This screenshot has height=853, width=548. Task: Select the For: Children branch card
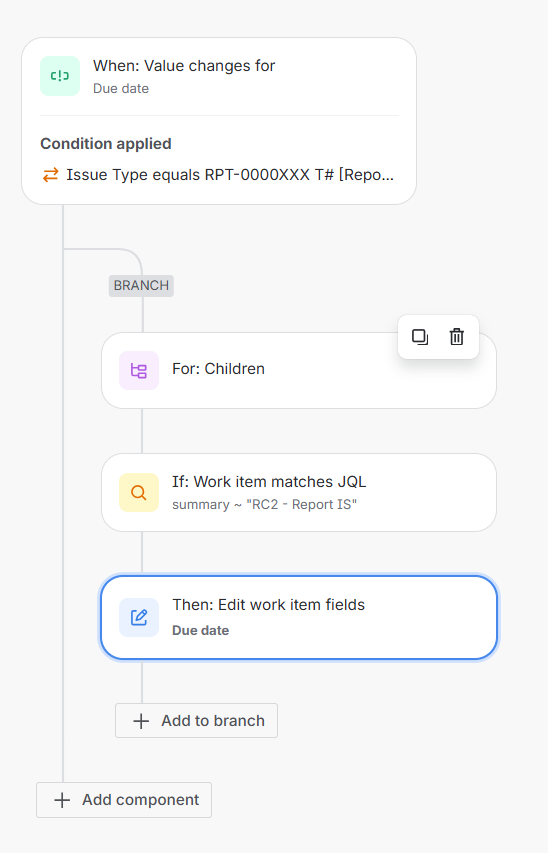pyautogui.click(x=299, y=370)
